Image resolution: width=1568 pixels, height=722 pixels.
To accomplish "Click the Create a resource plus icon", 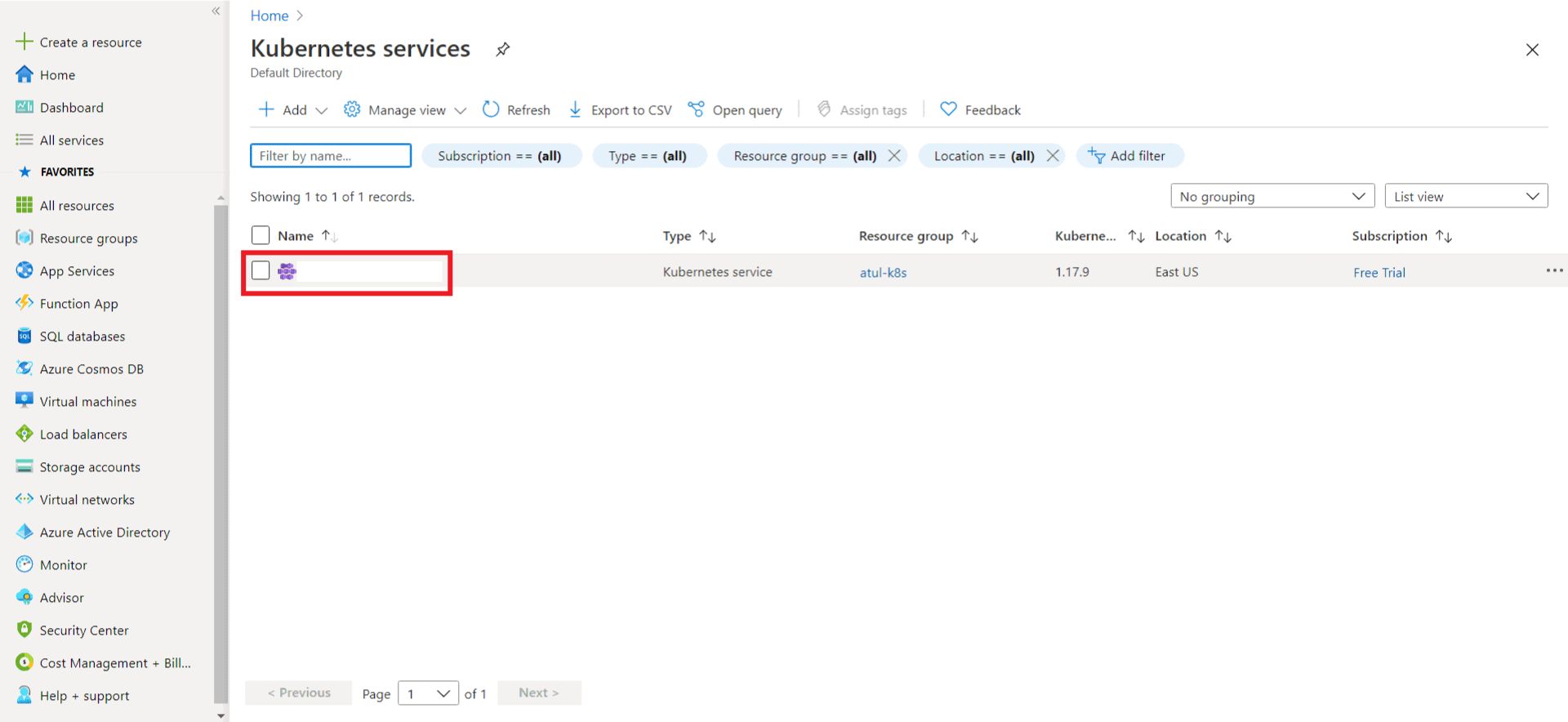I will click(x=24, y=42).
